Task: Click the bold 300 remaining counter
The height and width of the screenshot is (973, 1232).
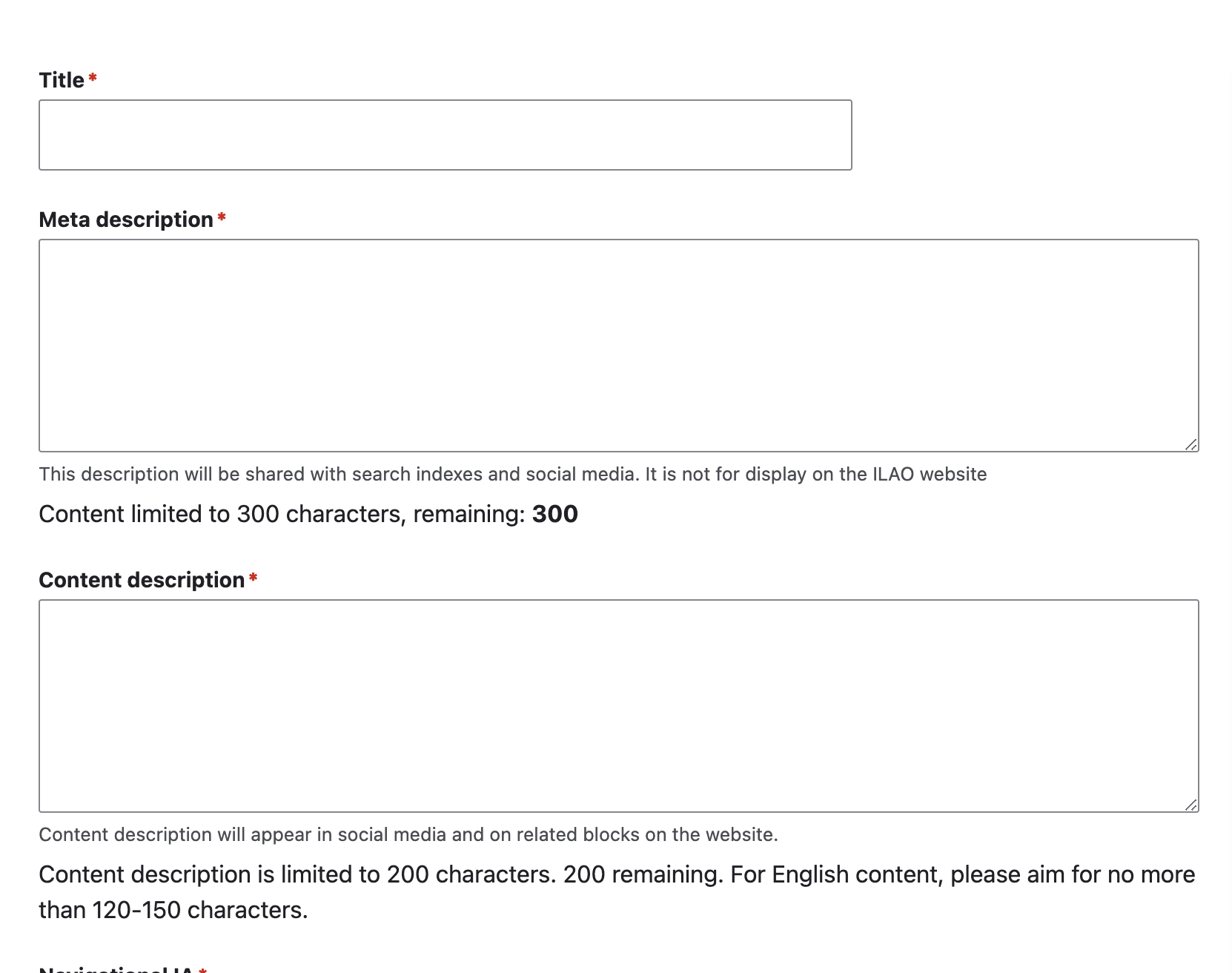Action: tap(555, 514)
